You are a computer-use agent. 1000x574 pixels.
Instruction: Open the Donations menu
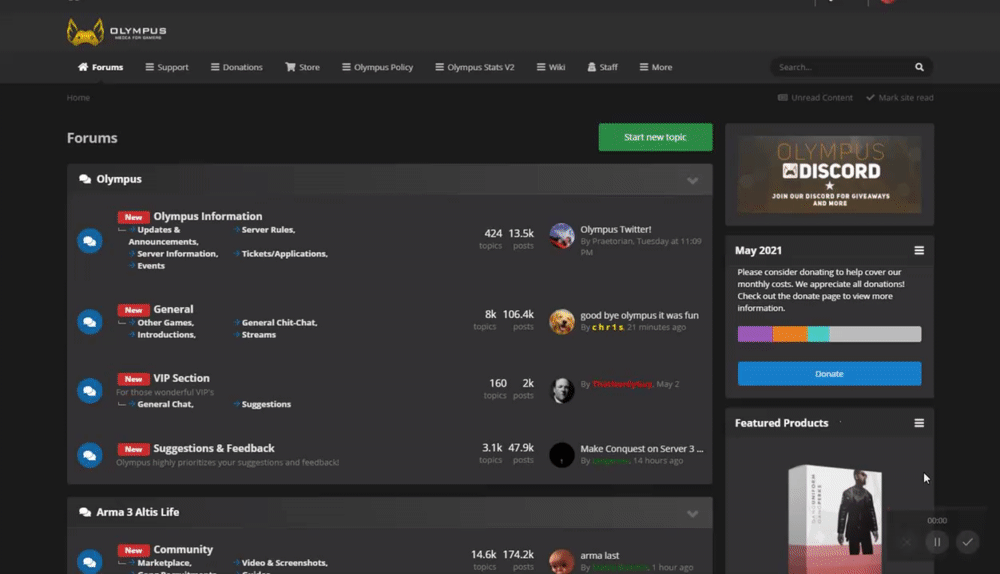click(237, 67)
